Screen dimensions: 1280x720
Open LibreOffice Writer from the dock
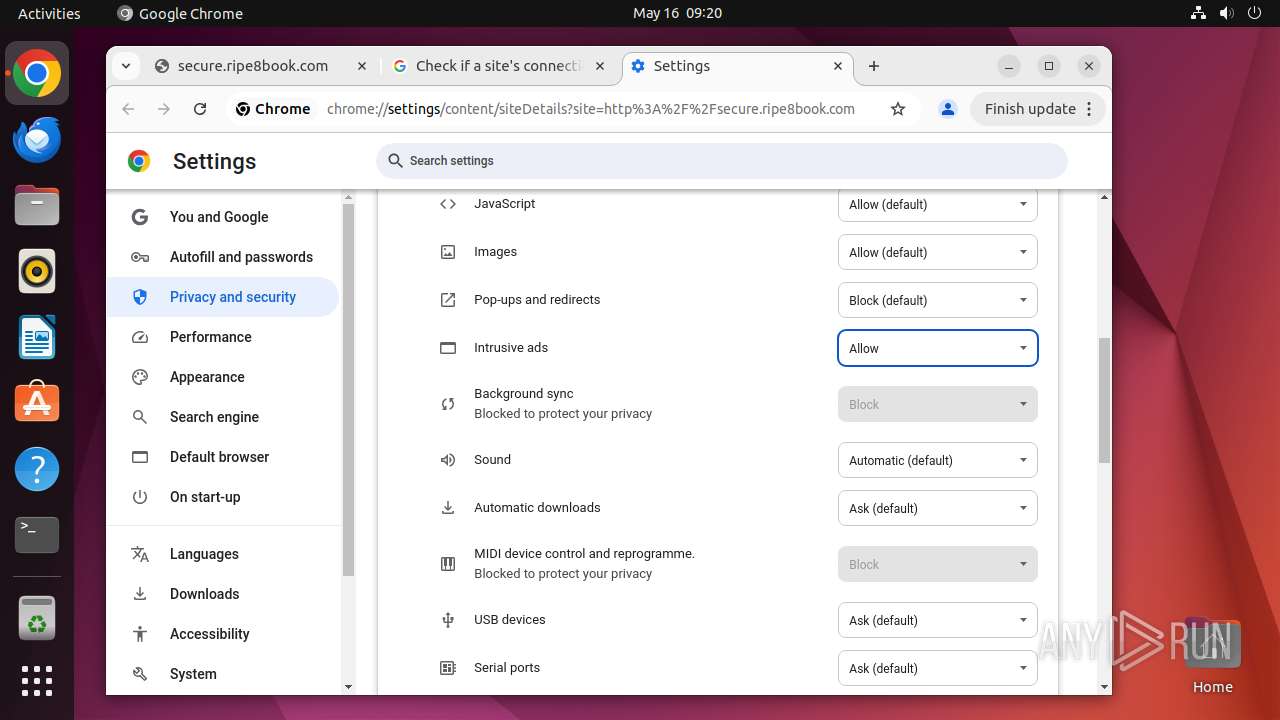pyautogui.click(x=37, y=337)
